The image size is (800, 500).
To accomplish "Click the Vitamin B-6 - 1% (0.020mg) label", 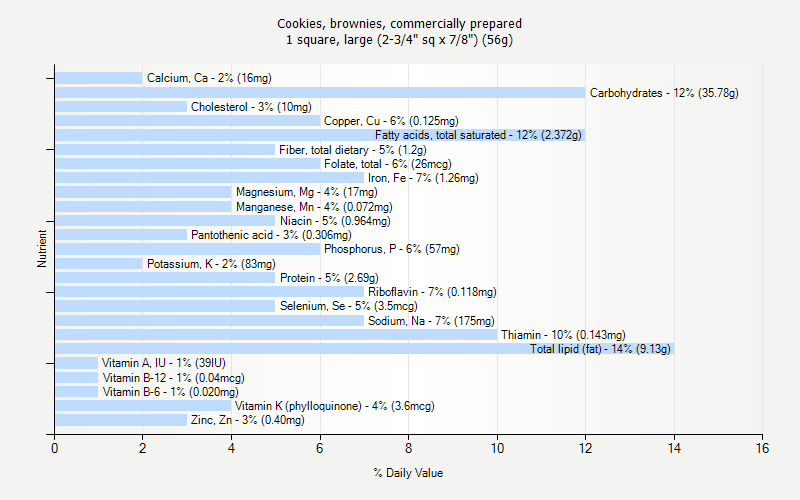I will (x=170, y=392).
